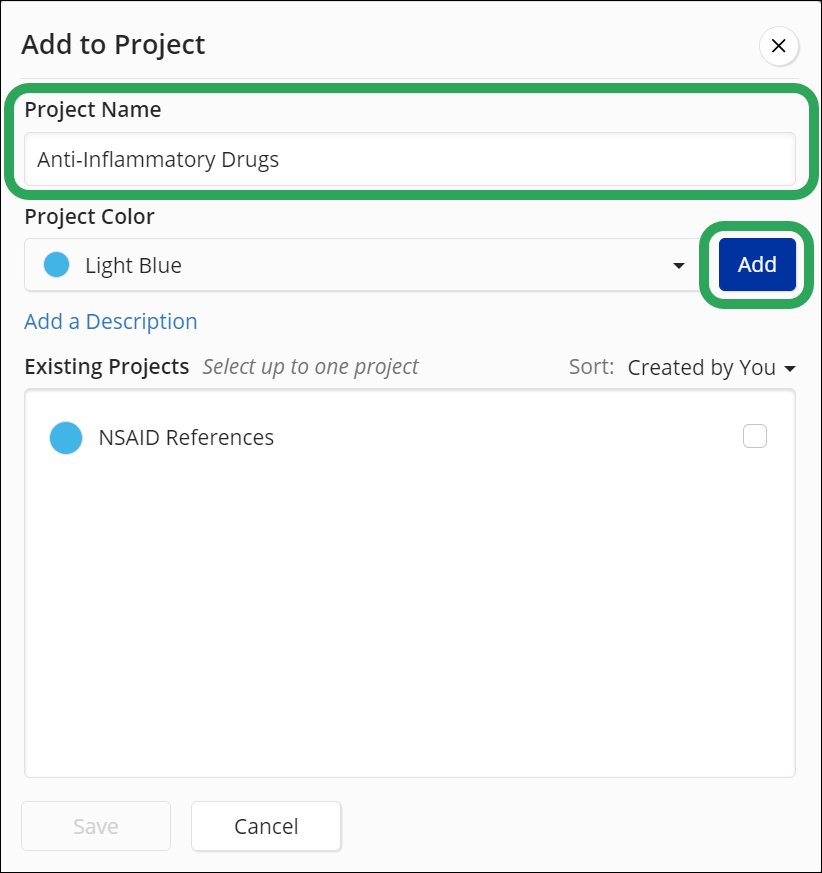
Task: Click the blue Add button
Action: pos(757,264)
